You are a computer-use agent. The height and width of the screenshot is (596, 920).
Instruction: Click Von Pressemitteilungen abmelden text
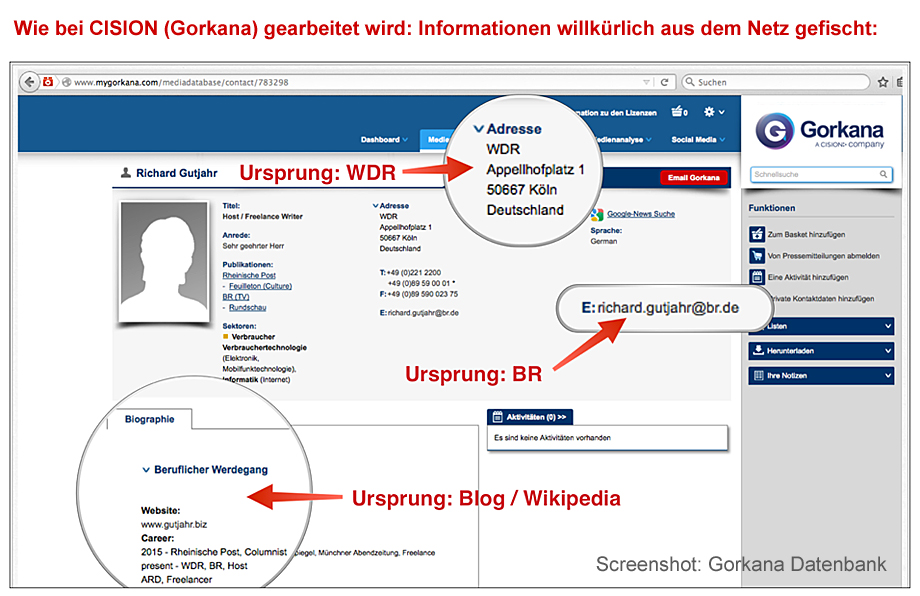[823, 256]
